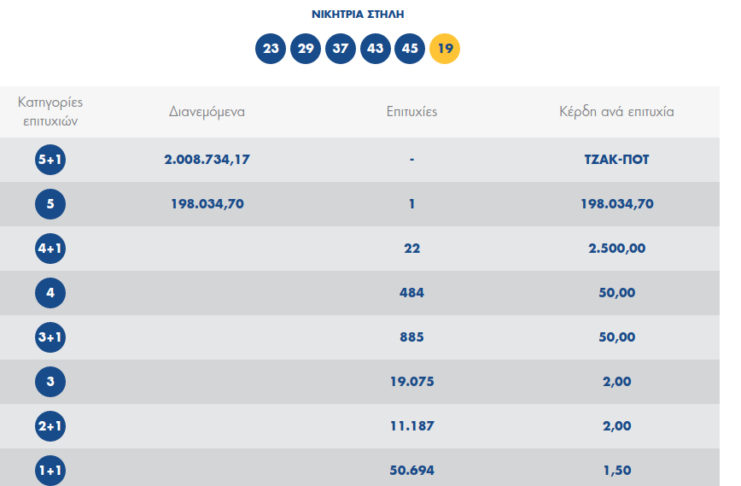Click the number 43 ball
Screen dimensions: 741x486
tap(376, 48)
